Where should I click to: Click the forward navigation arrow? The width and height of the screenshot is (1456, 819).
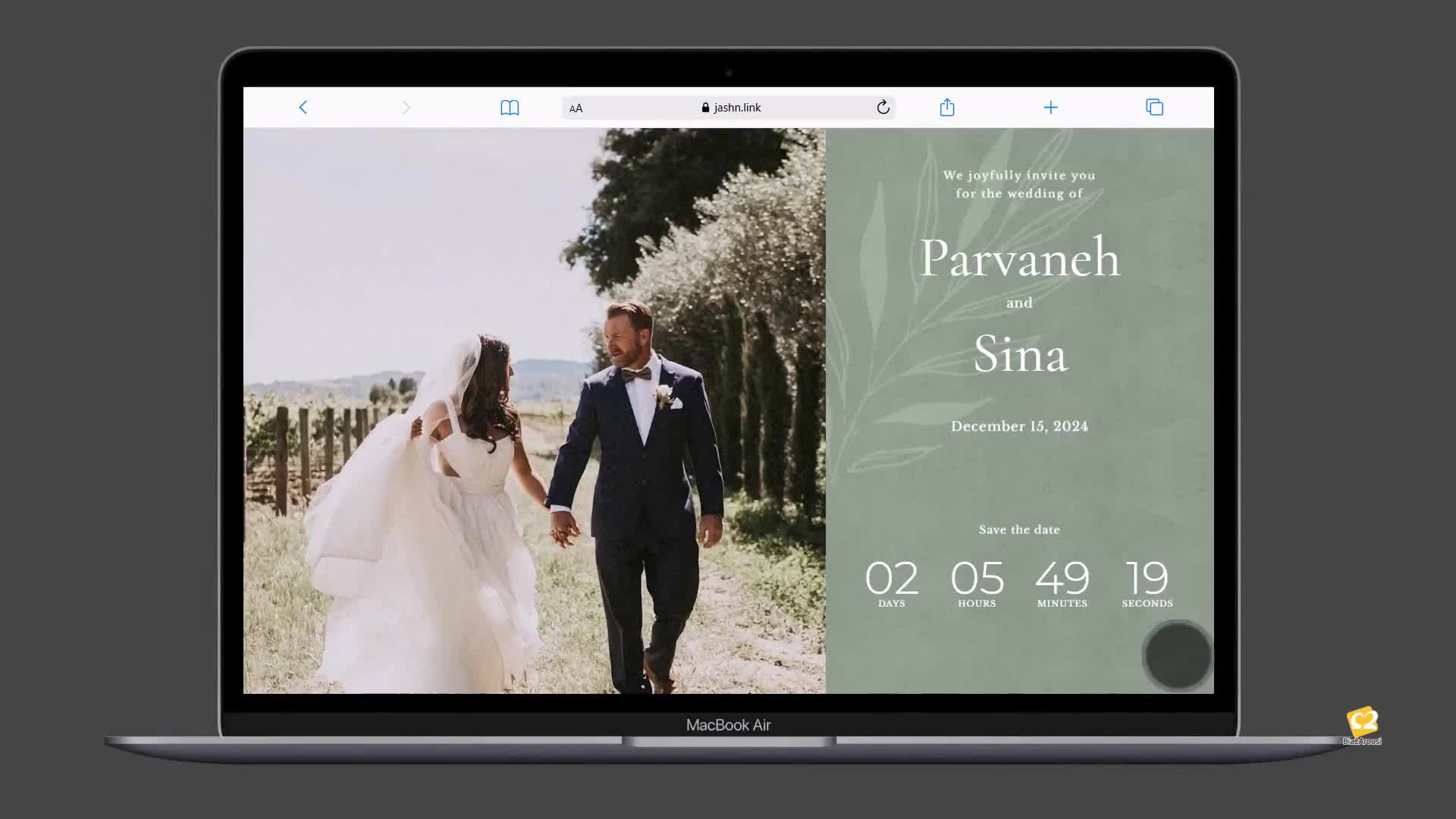click(406, 108)
